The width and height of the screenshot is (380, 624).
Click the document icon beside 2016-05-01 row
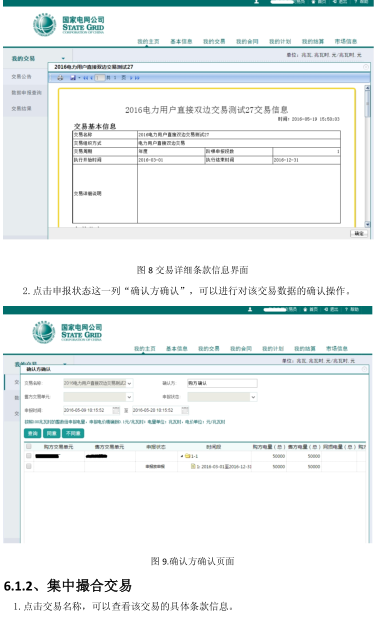coord(193,466)
